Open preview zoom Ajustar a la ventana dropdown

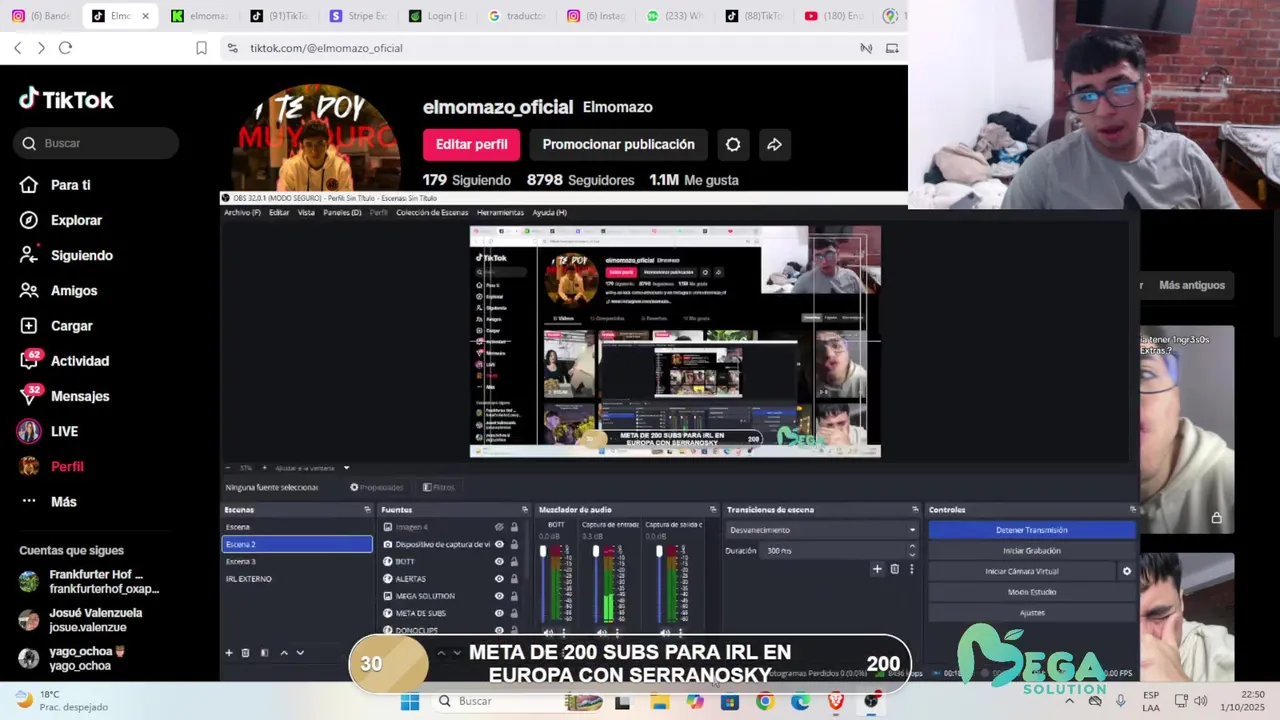coord(346,468)
